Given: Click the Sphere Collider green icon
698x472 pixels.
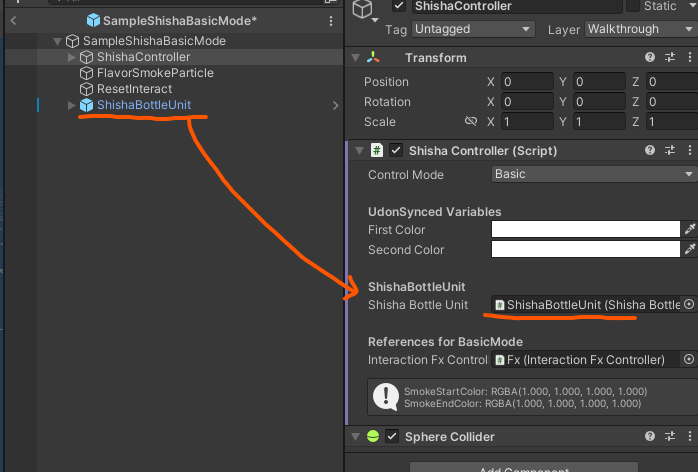Looking at the screenshot, I should [373, 436].
